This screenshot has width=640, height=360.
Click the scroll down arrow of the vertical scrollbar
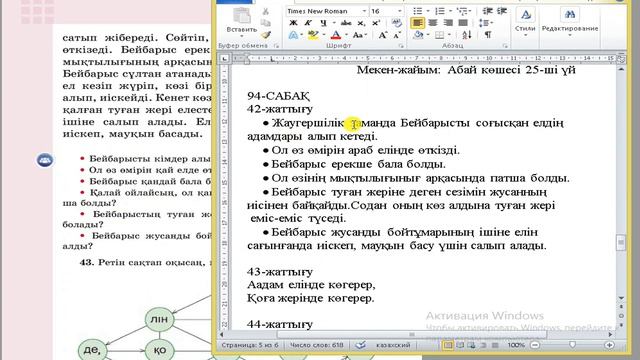621,298
